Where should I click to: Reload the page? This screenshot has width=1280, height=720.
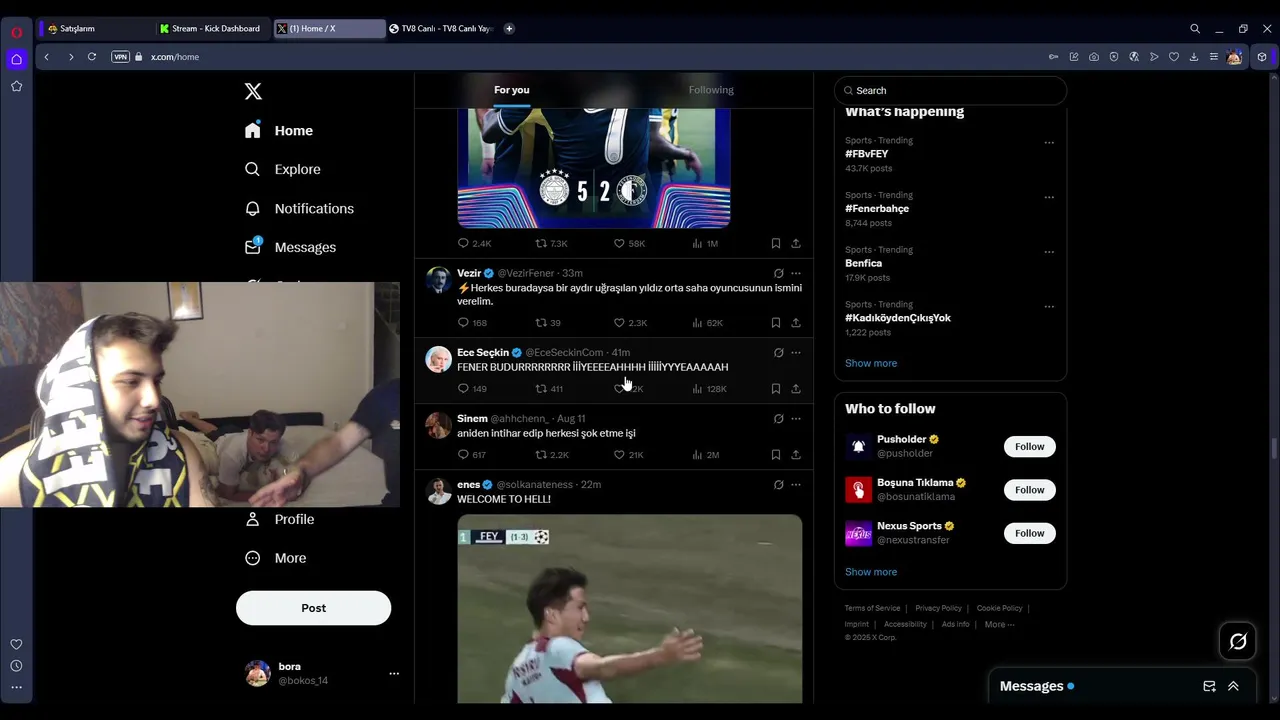(x=92, y=57)
